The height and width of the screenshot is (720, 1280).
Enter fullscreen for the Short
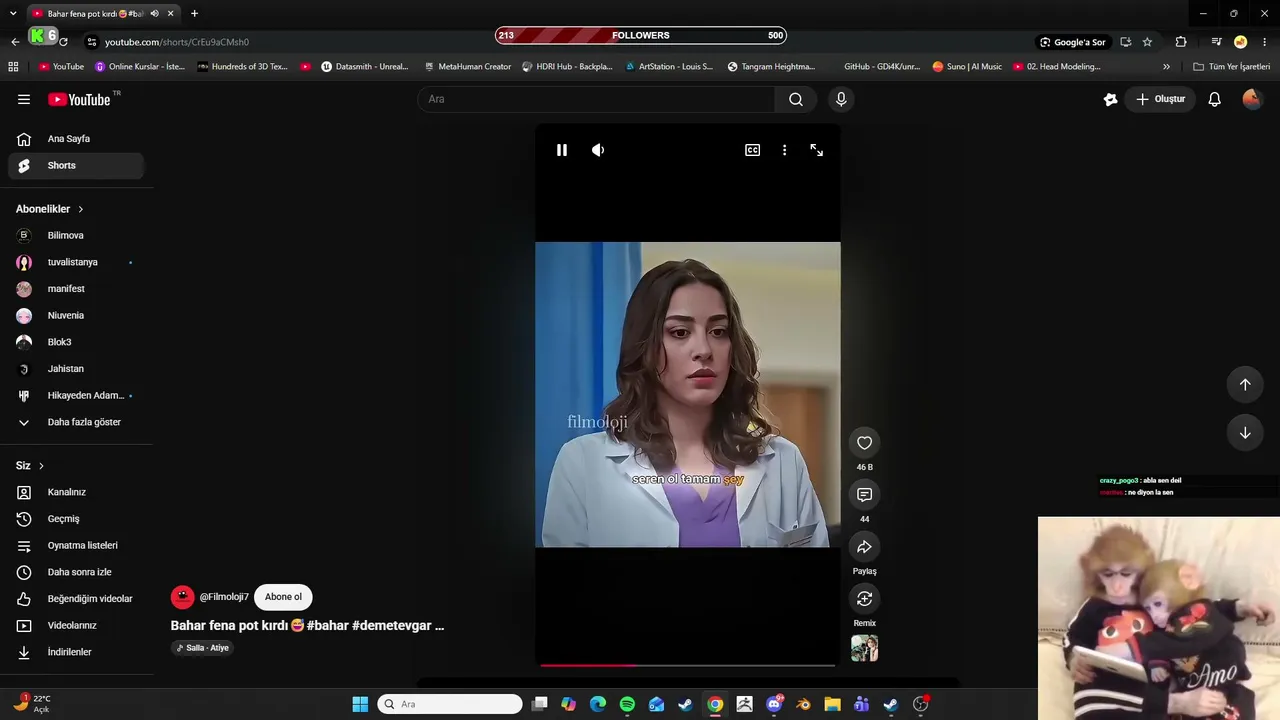pos(817,150)
